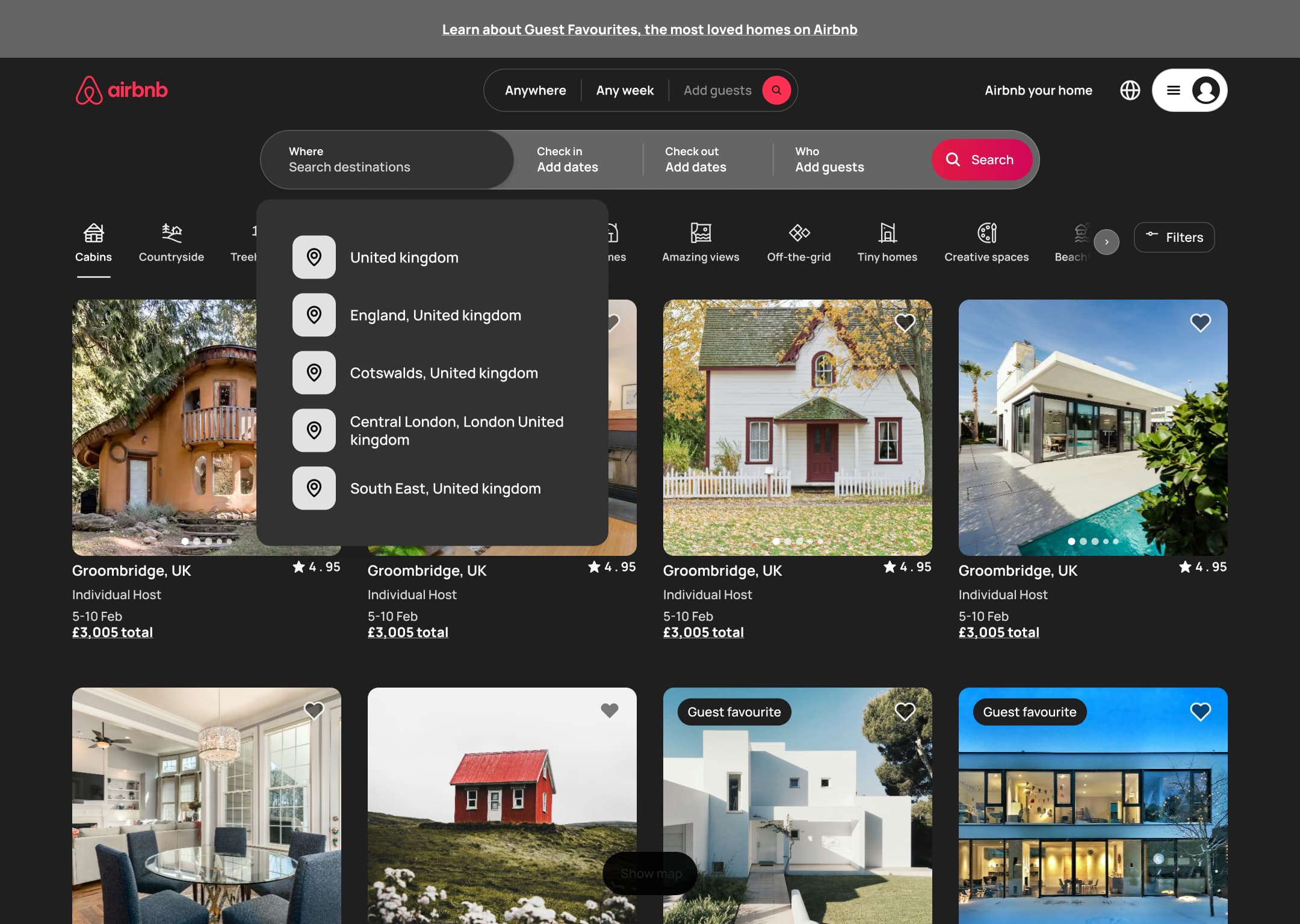Select the Amazing views category
This screenshot has height=924, width=1300.
click(701, 242)
